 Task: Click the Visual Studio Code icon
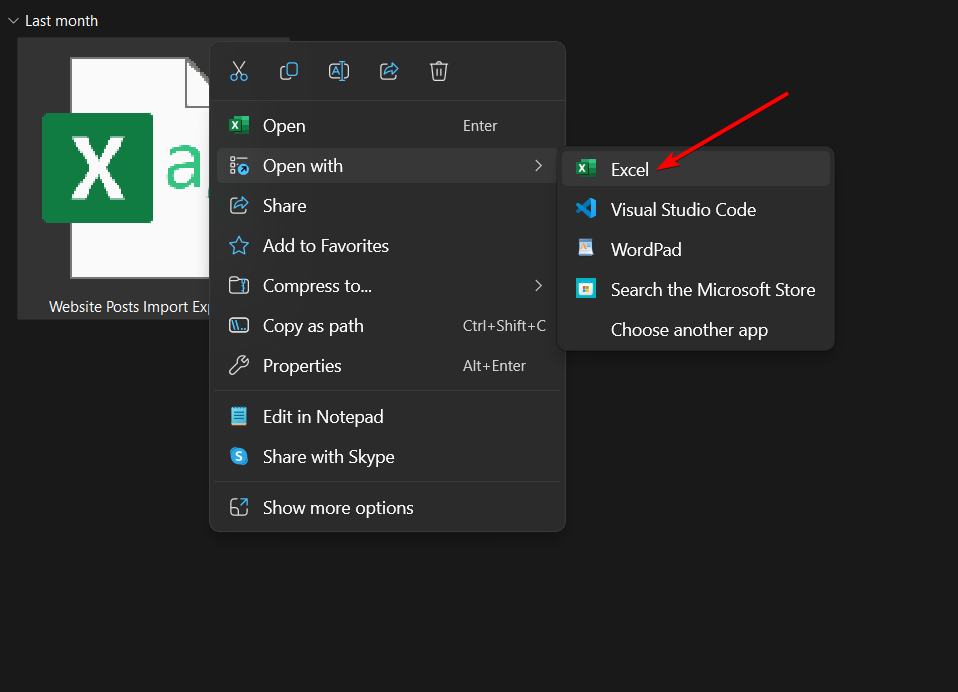click(586, 209)
